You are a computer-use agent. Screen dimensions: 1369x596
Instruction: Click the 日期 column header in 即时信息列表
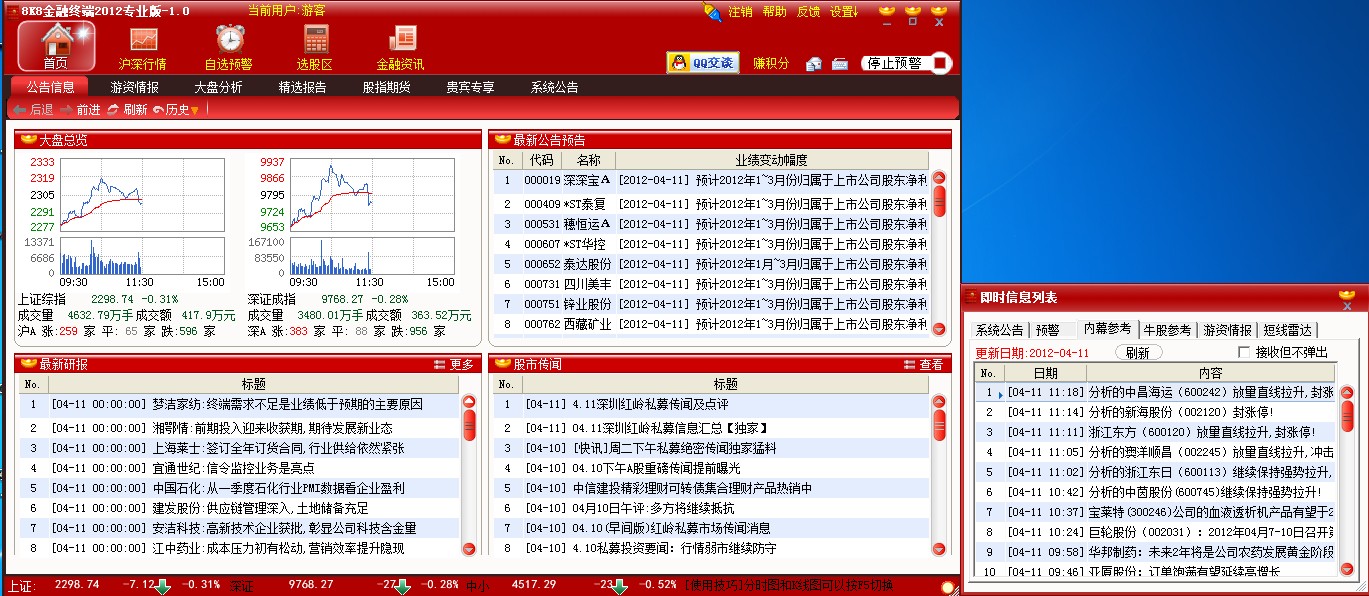(x=1045, y=373)
